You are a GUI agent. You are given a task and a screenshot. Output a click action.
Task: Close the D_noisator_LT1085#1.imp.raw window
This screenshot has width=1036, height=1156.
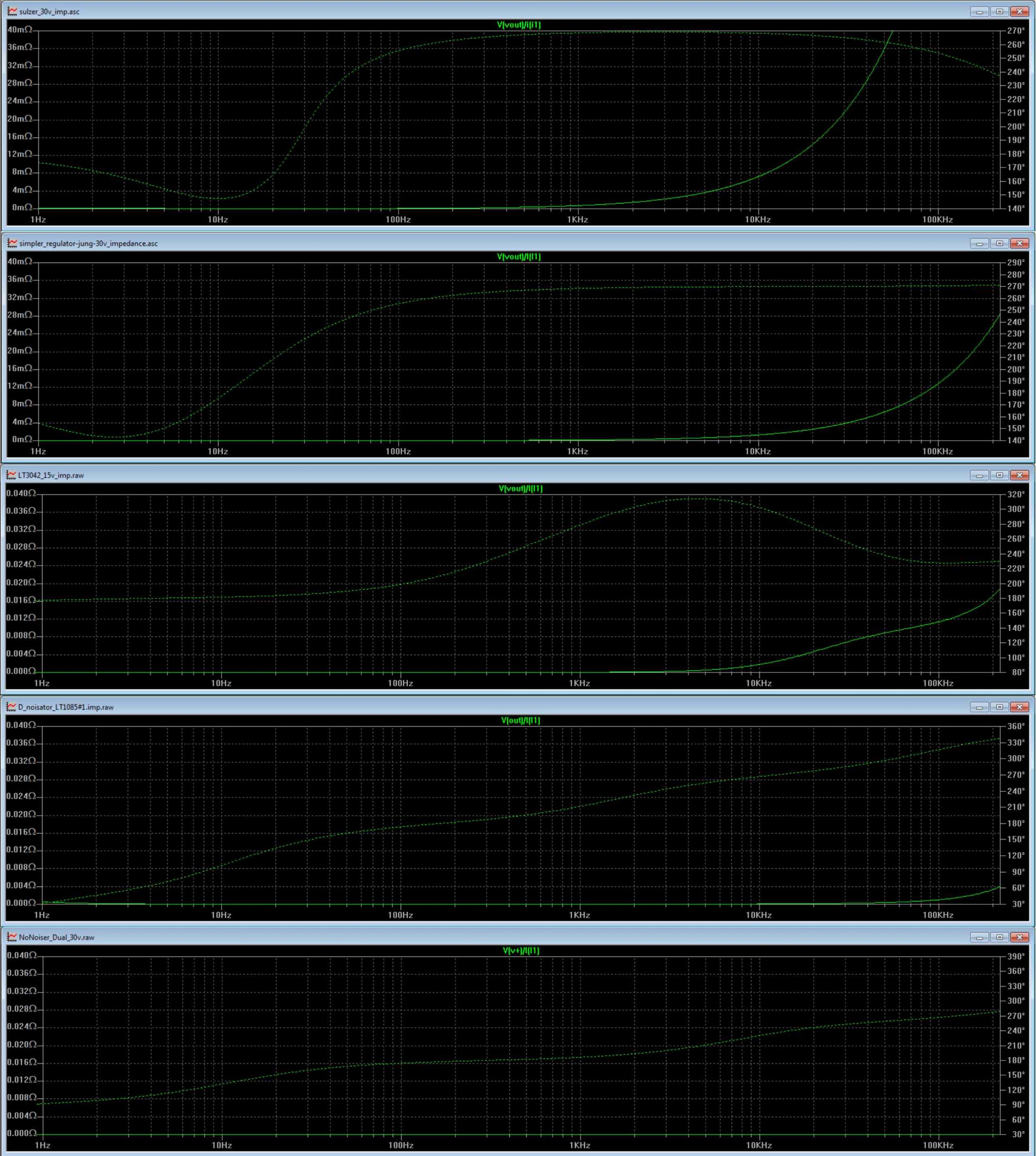1019,707
